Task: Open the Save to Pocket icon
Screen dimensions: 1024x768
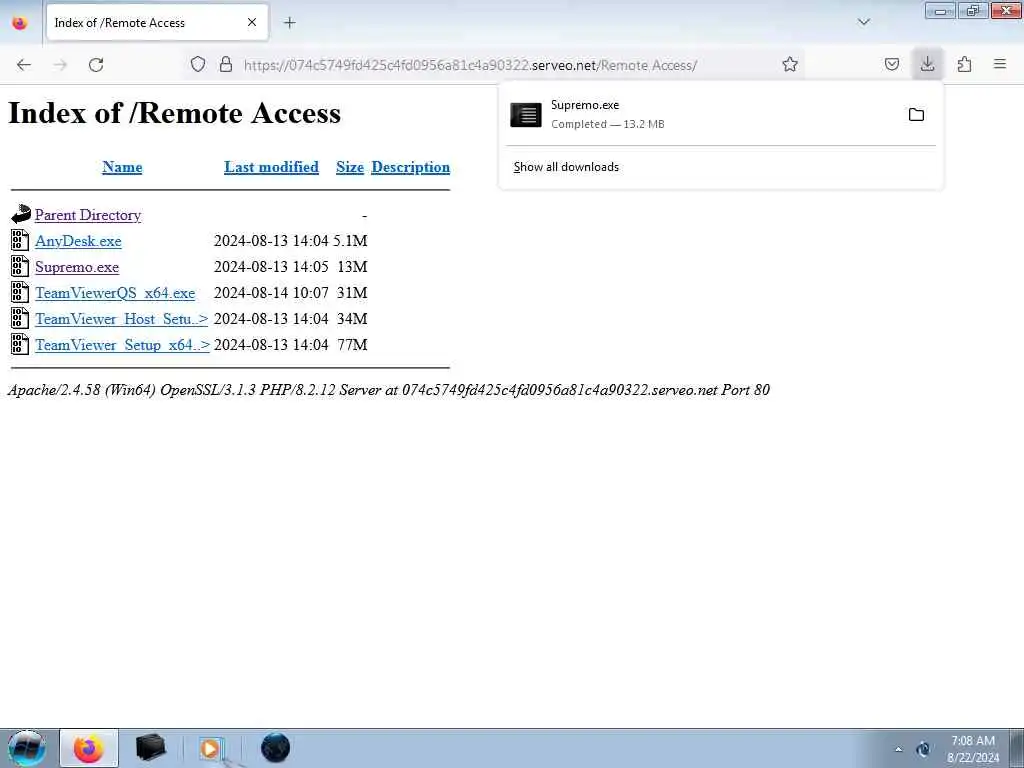Action: 891,64
